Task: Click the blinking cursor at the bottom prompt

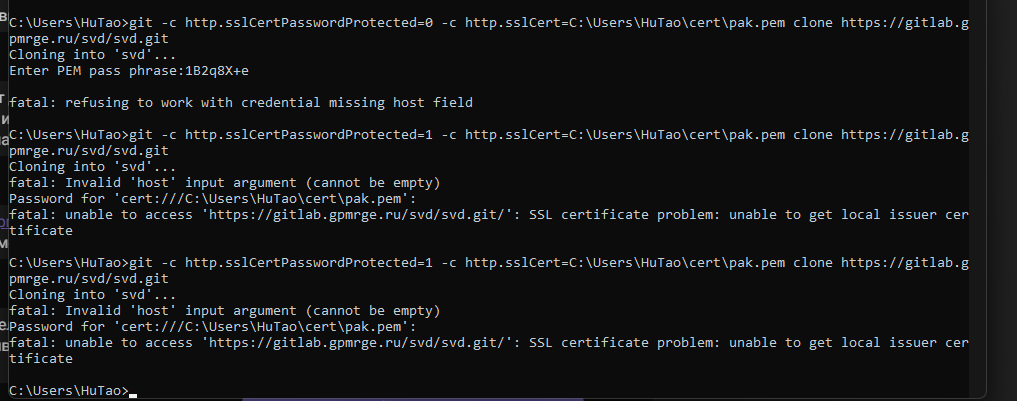Action: [x=133, y=395]
